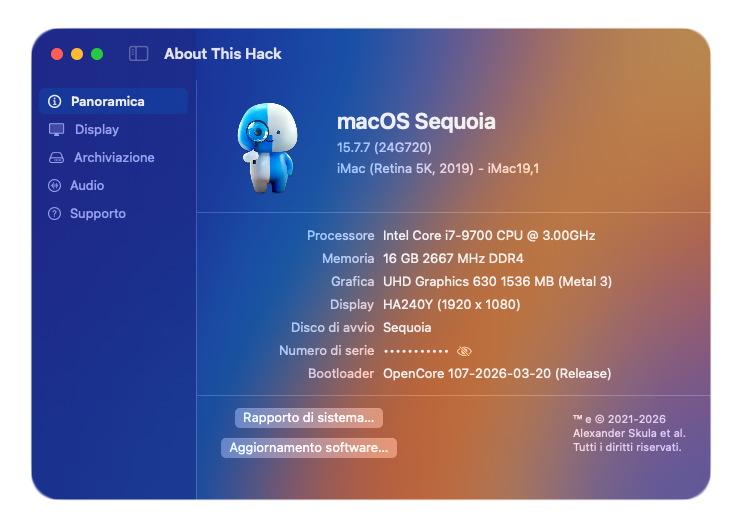Click the yellow minimize window button

[77, 54]
